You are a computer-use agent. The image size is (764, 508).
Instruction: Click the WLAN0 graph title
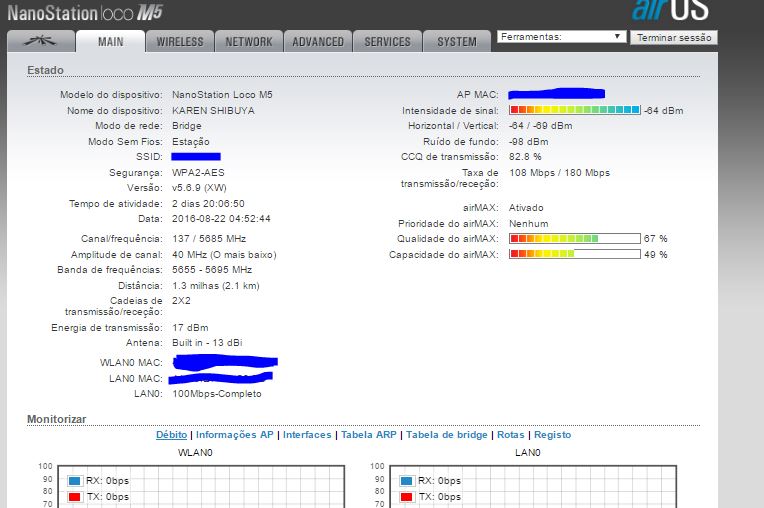195,452
